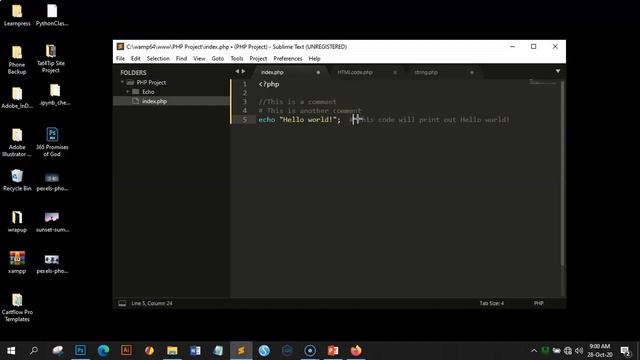Show hidden system tray icons
640x360 pixels.
click(534, 351)
